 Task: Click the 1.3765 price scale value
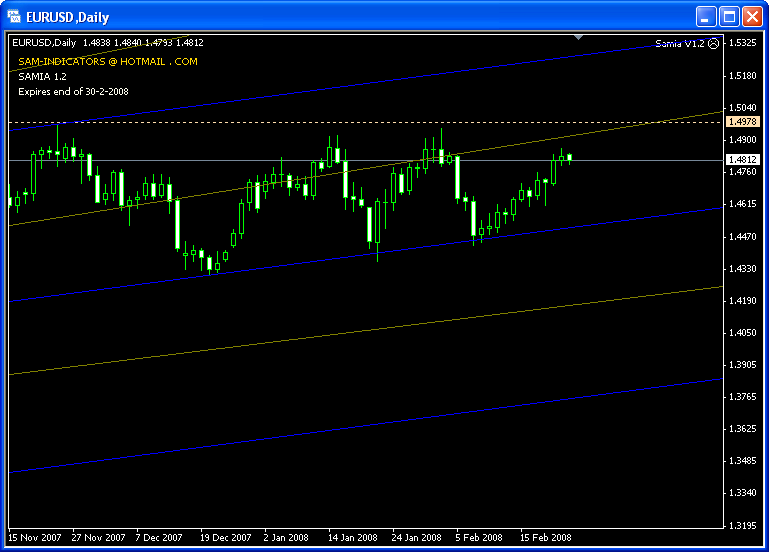(743, 397)
